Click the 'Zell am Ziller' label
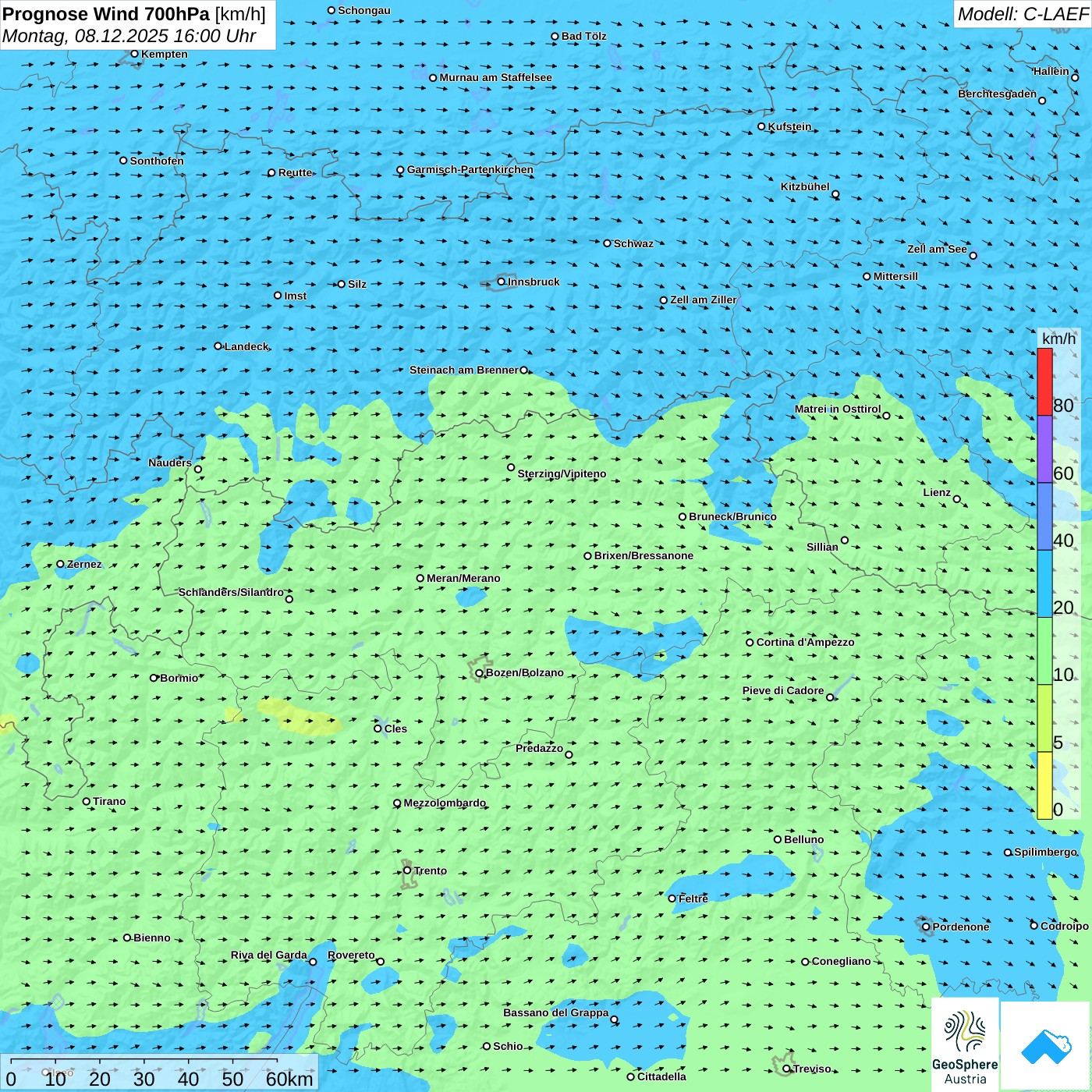 703,300
